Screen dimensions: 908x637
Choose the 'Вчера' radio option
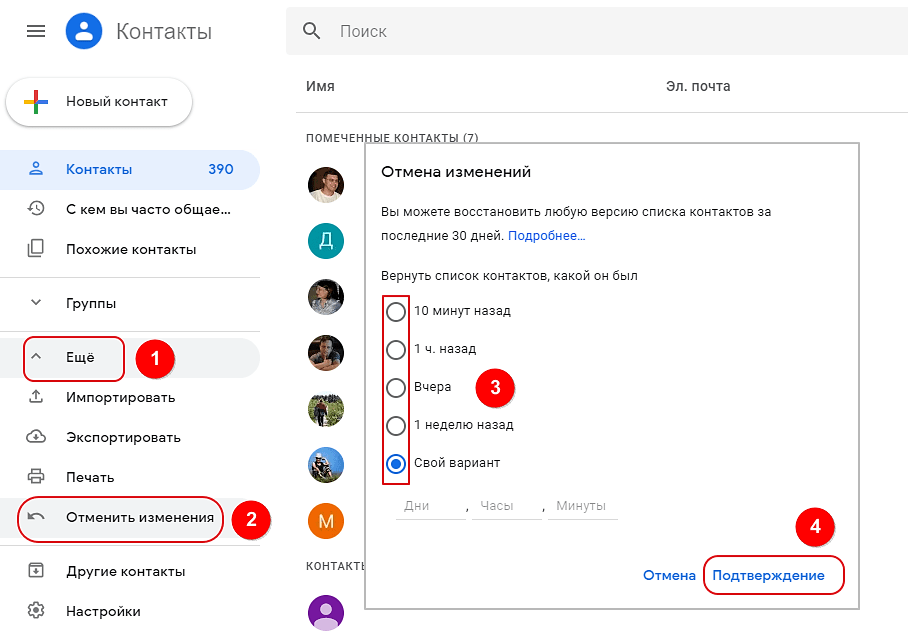(x=396, y=387)
